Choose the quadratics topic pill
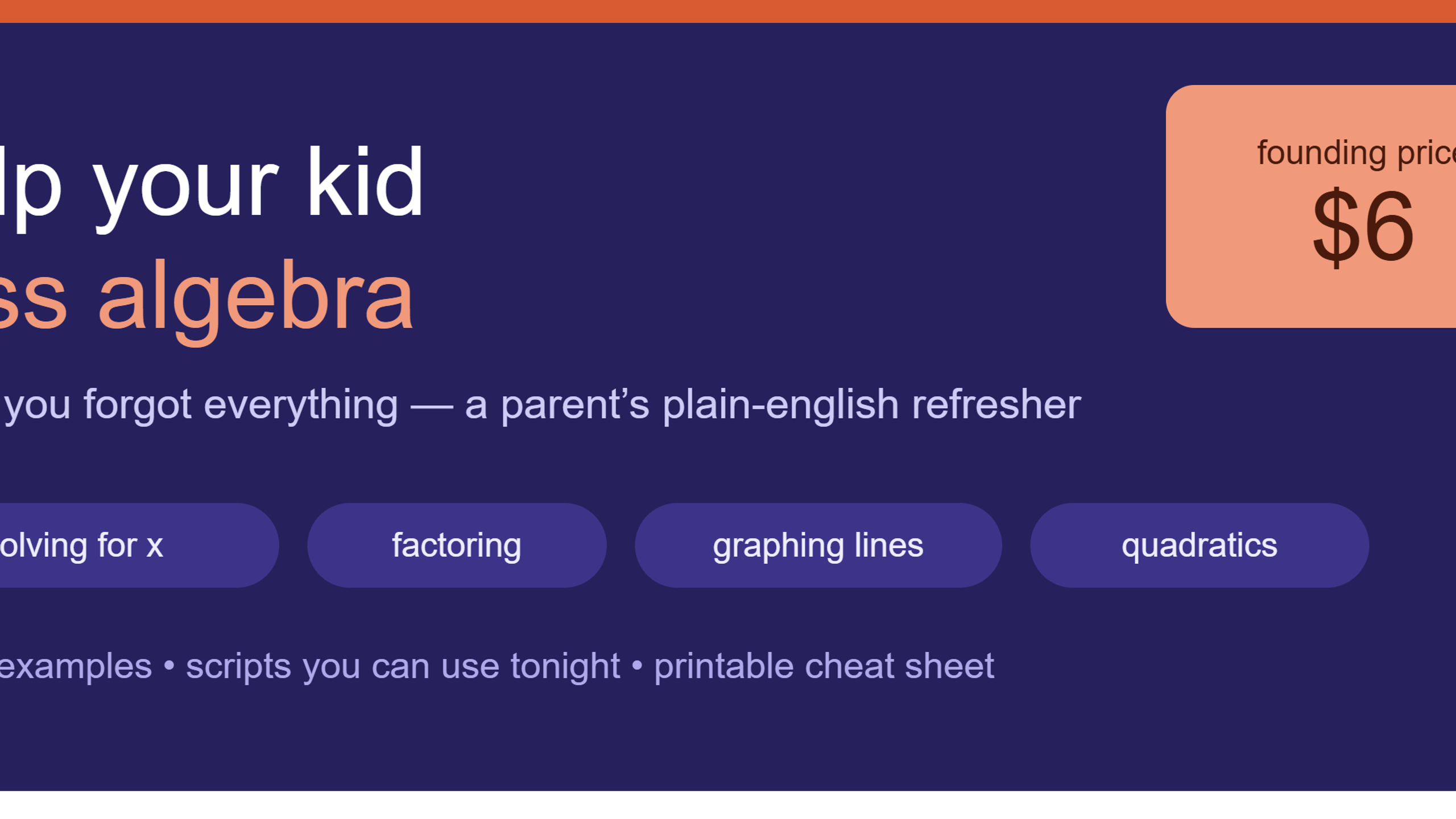 [1199, 545]
